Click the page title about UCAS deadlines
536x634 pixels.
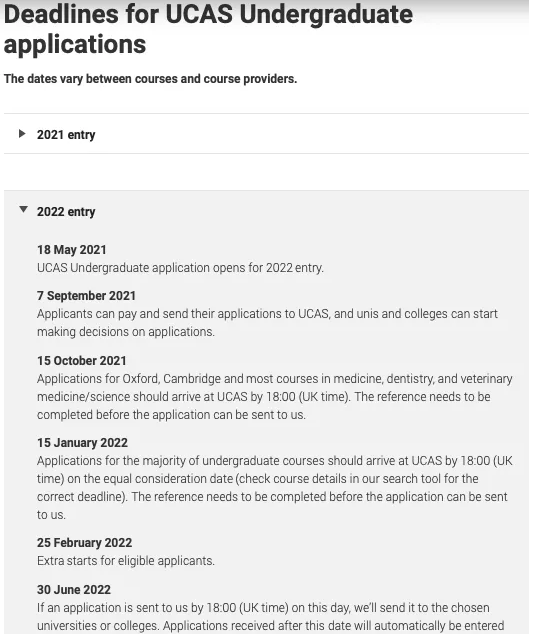(x=208, y=29)
